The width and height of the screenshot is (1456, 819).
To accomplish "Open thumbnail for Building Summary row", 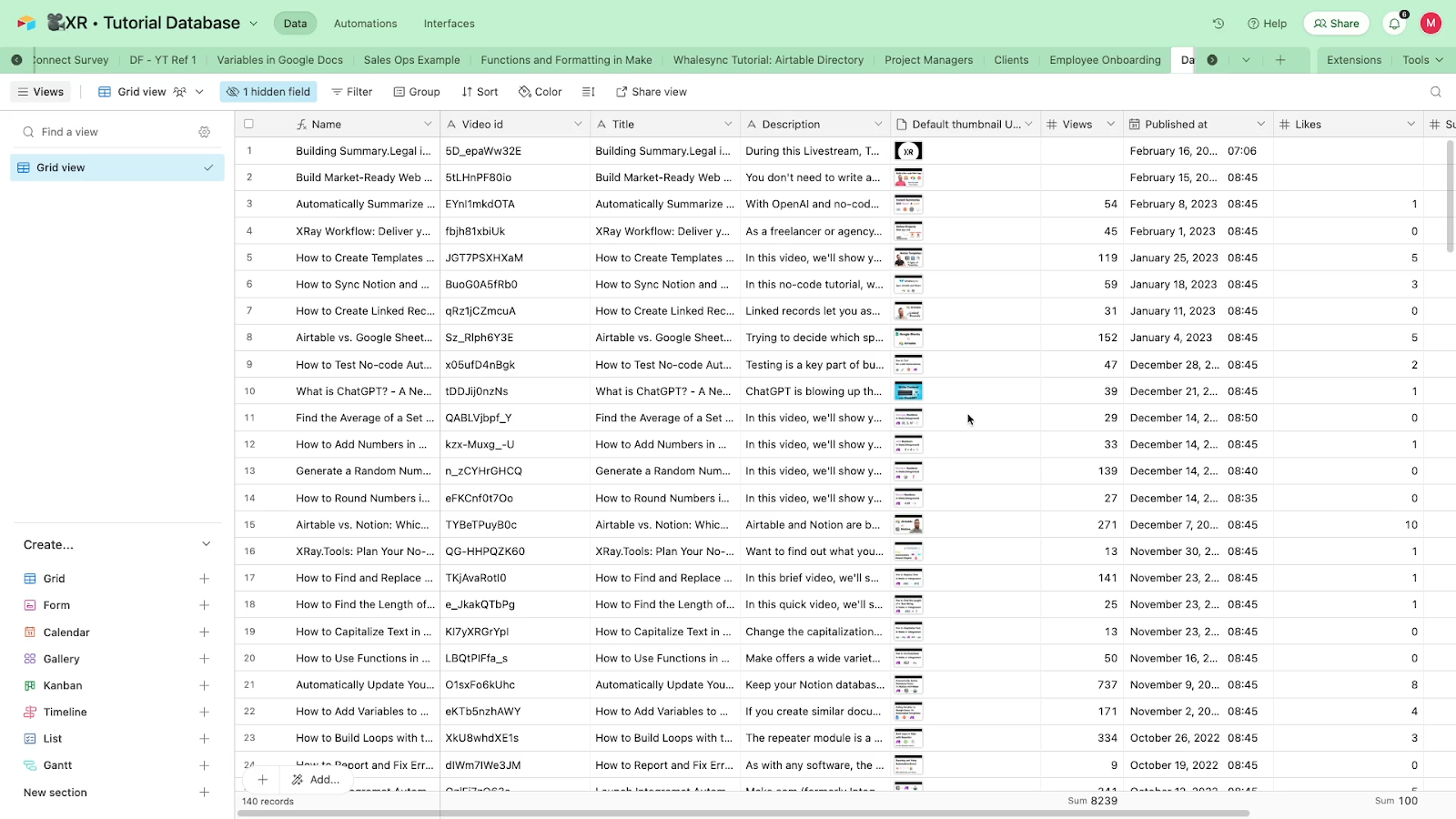I will [908, 151].
